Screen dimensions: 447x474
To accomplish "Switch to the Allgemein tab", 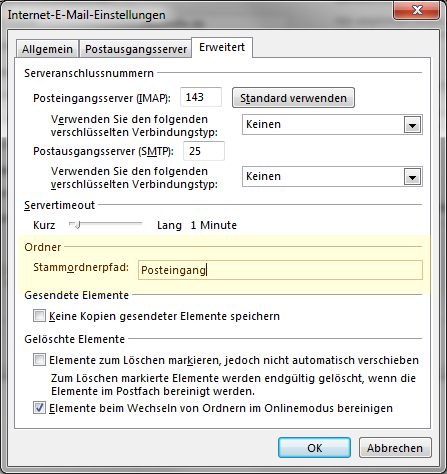I will tap(47, 49).
